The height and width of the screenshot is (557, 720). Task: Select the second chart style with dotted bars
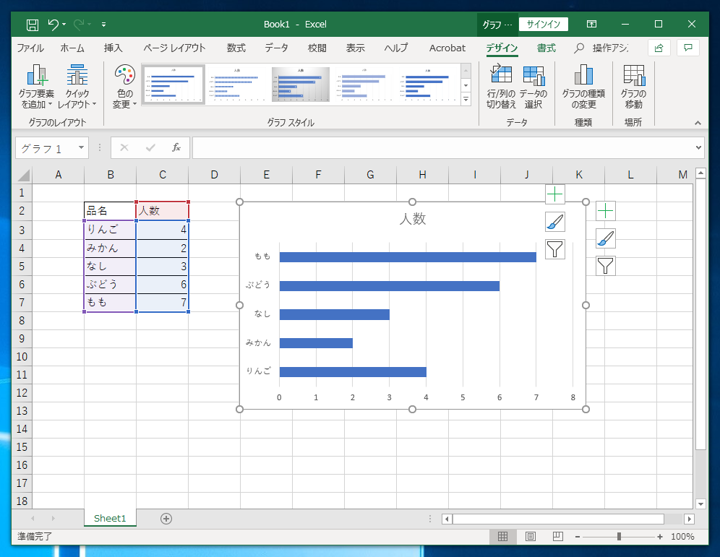coord(237,84)
